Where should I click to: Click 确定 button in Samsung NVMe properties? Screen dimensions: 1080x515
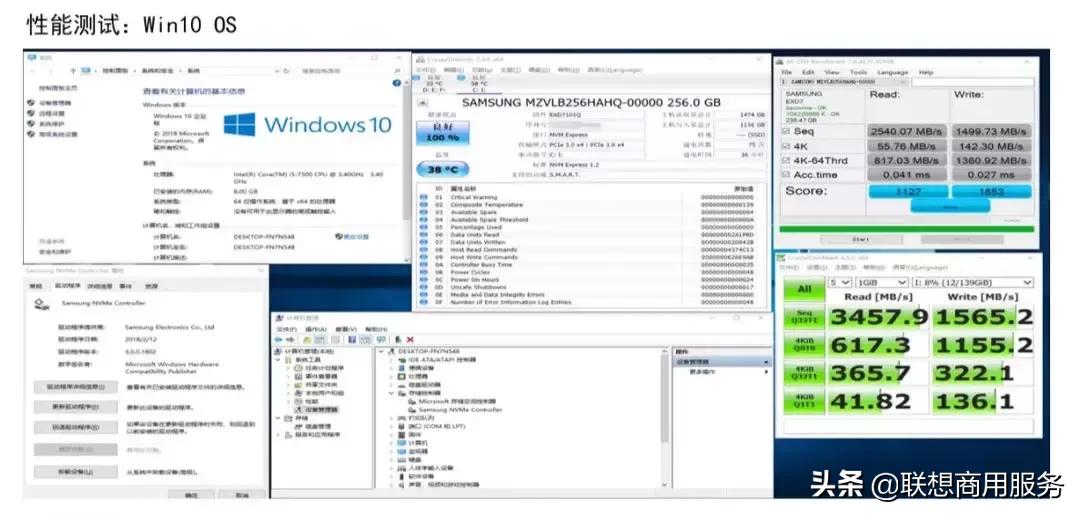click(191, 494)
